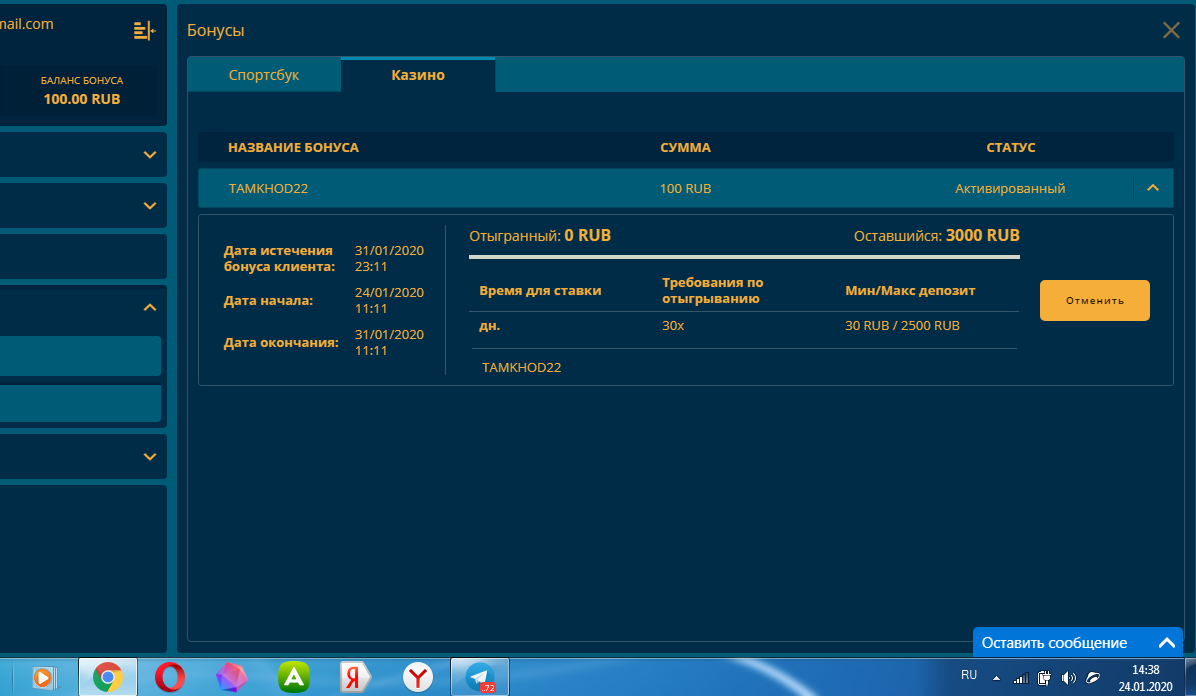Viewport: 1196px width, 696px height.
Task: Select the Казино tab
Action: (x=418, y=75)
